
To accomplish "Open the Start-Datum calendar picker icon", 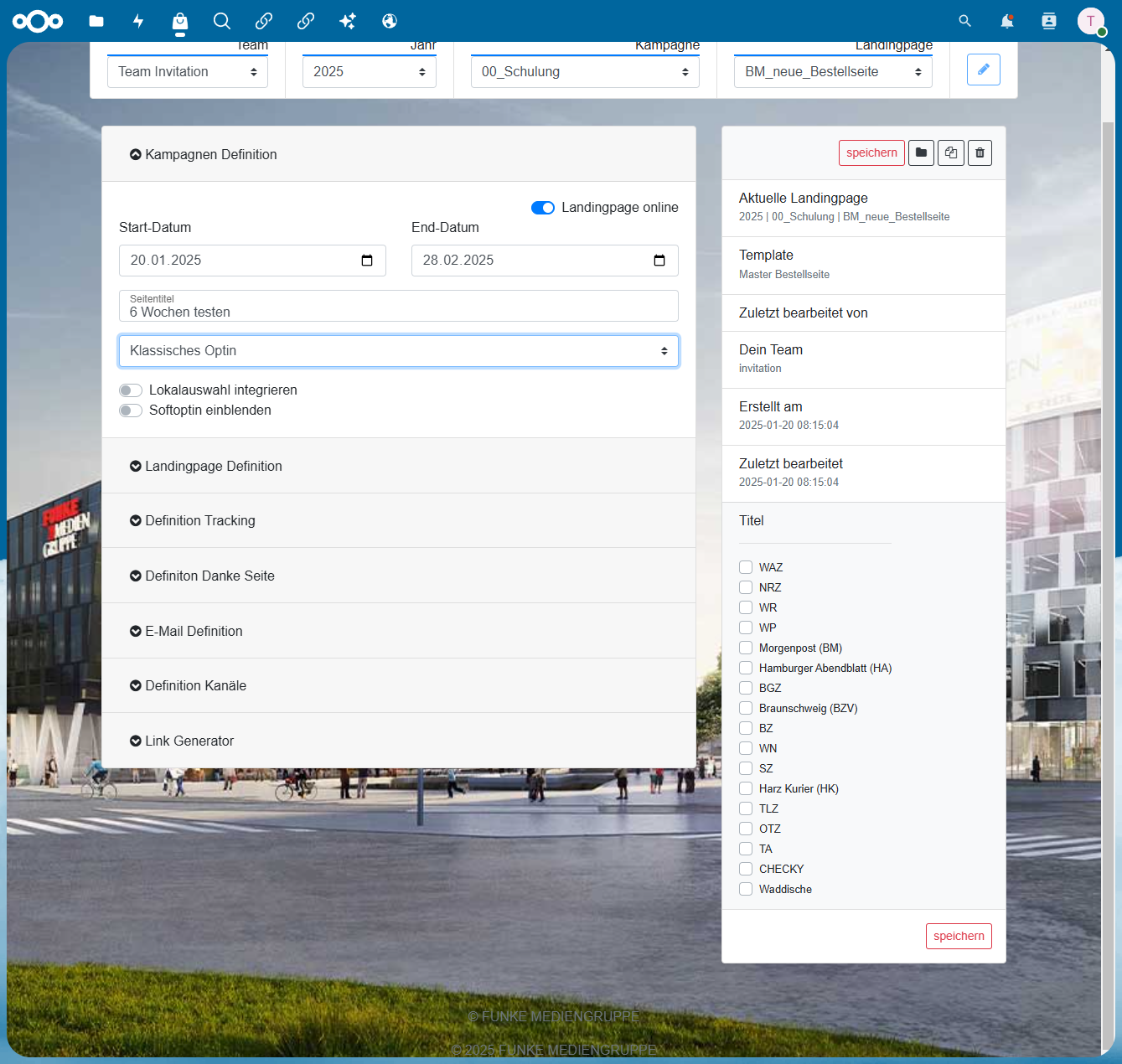I will (367, 261).
